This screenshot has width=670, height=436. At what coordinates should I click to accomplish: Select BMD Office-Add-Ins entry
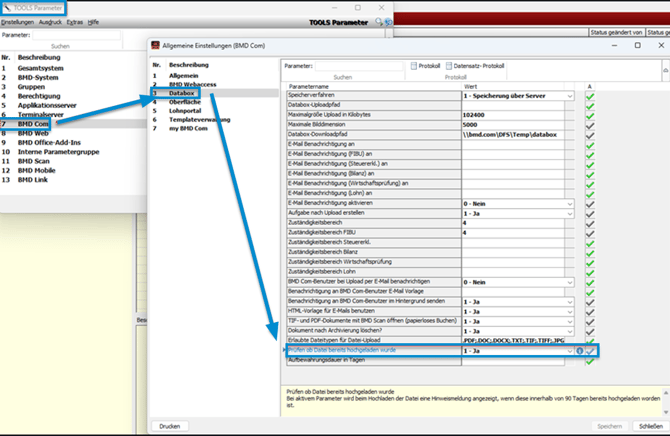[49, 143]
